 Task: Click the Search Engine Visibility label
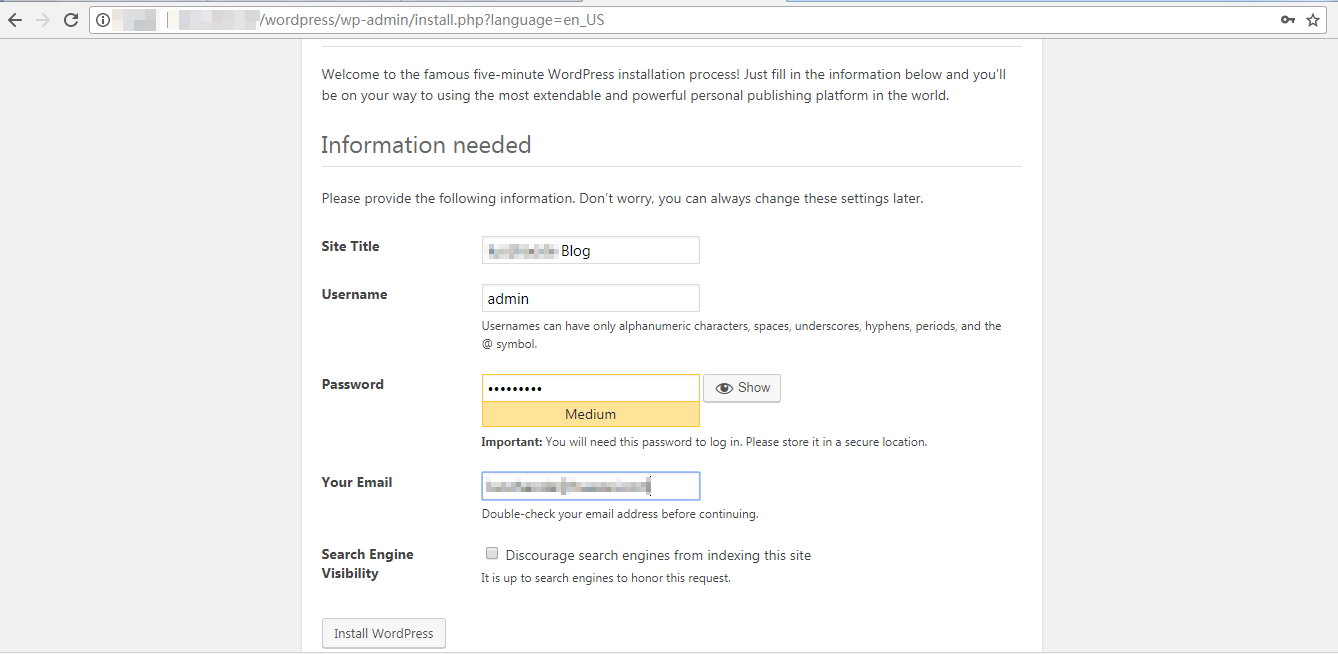coord(367,564)
